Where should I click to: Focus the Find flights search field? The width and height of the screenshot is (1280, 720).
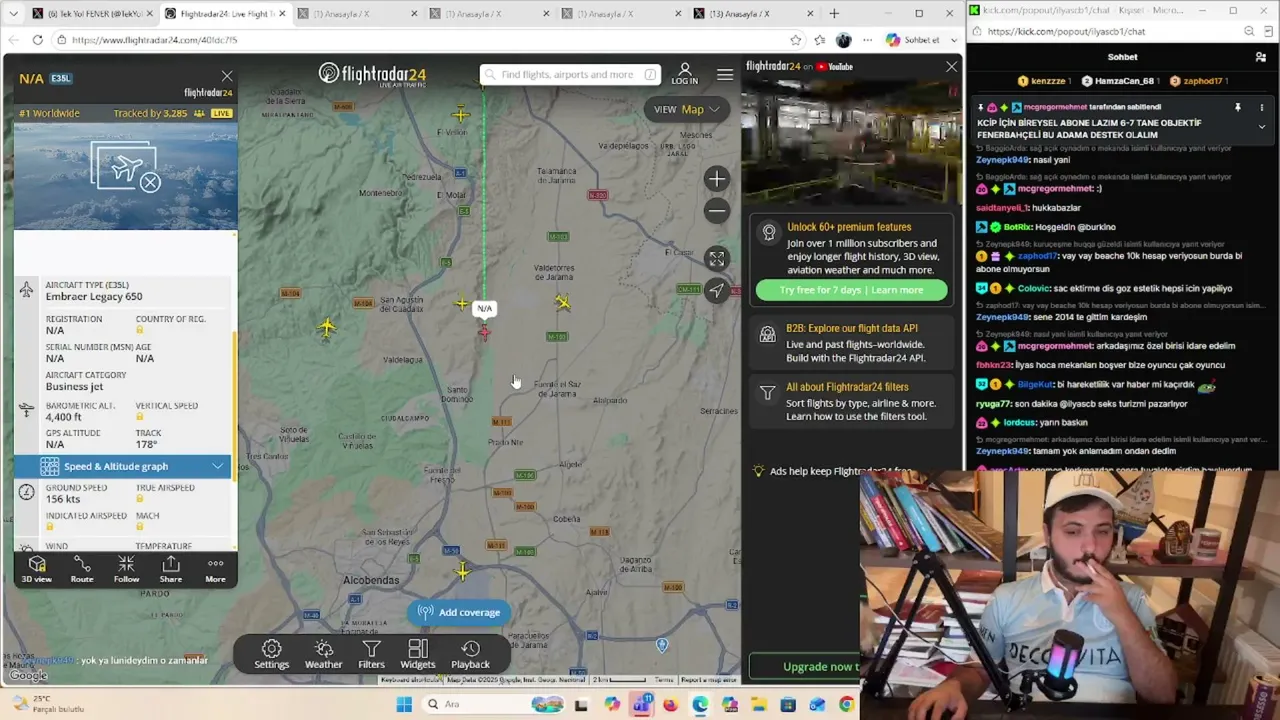569,75
